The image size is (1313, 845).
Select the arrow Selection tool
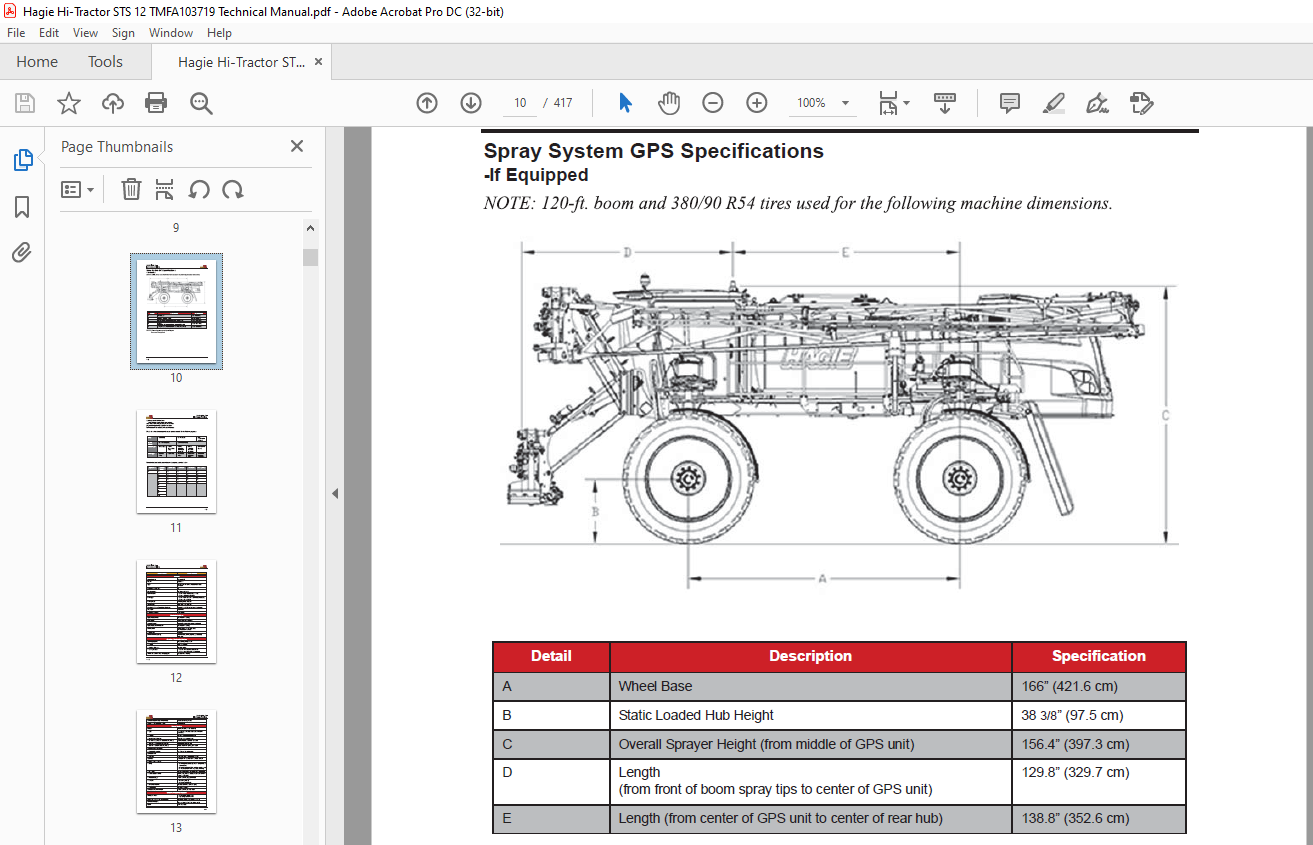click(625, 103)
